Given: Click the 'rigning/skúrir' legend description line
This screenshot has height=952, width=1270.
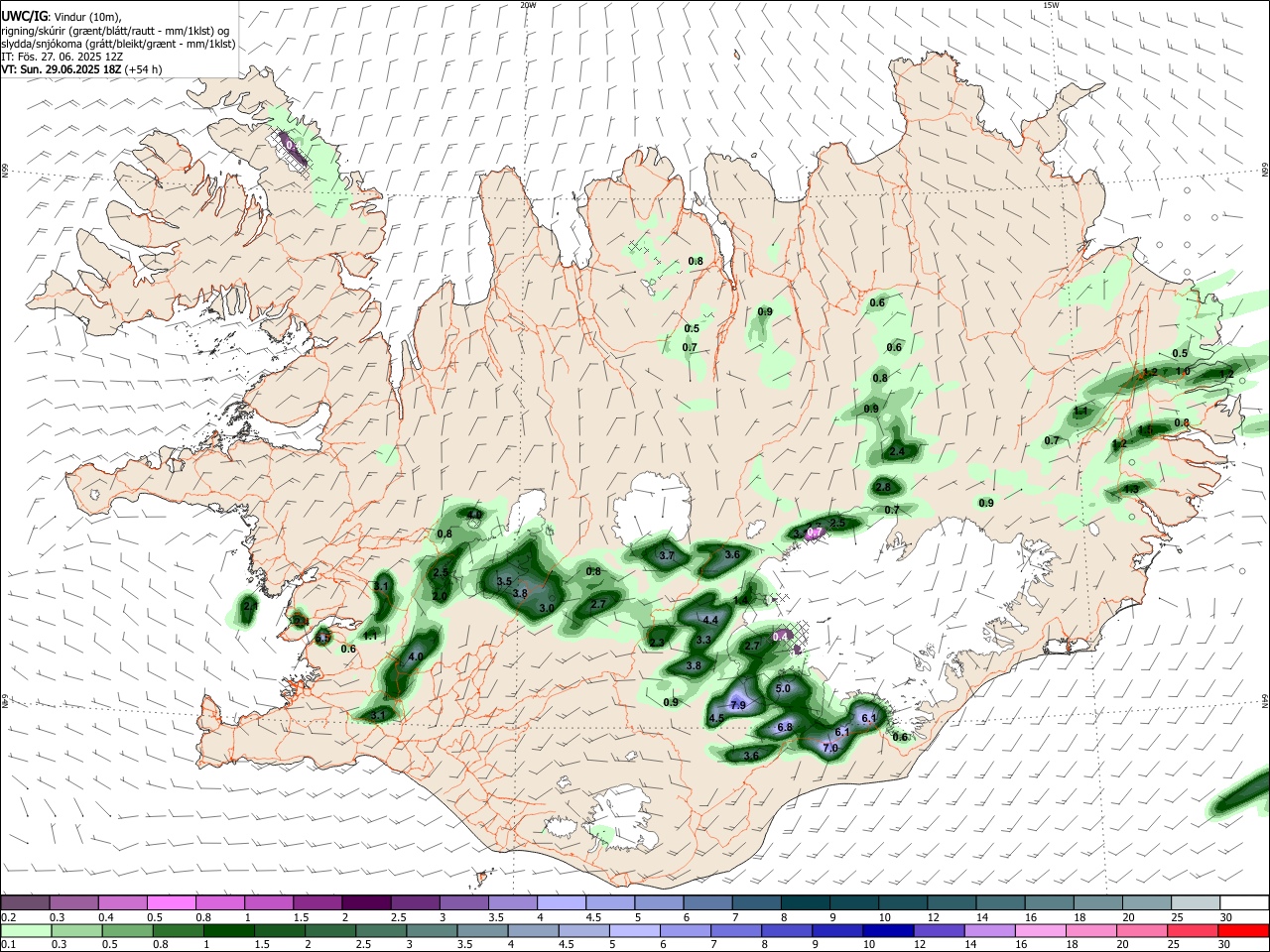Looking at the screenshot, I should click(115, 31).
